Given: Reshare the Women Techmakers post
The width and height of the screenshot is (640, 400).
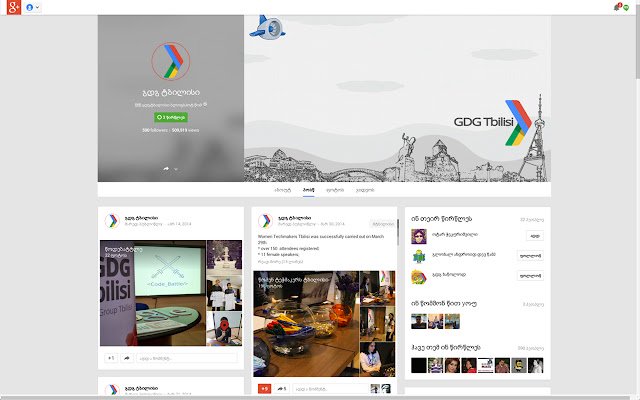Looking at the screenshot, I should [x=282, y=389].
